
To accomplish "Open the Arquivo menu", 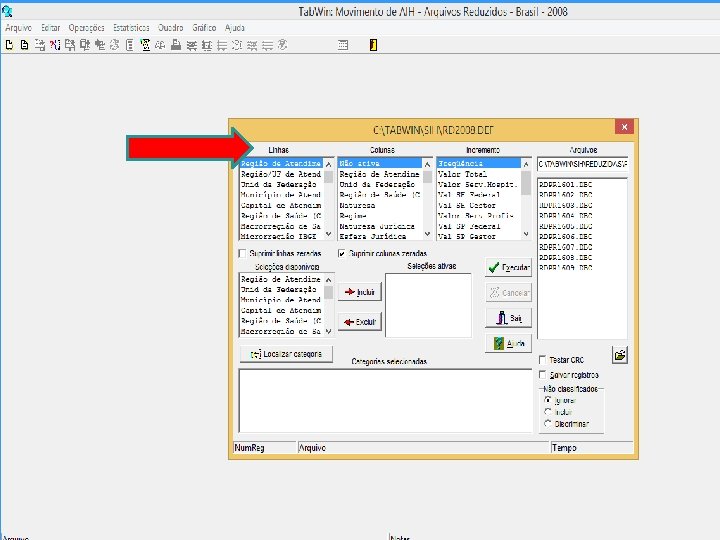I will click(x=18, y=28).
